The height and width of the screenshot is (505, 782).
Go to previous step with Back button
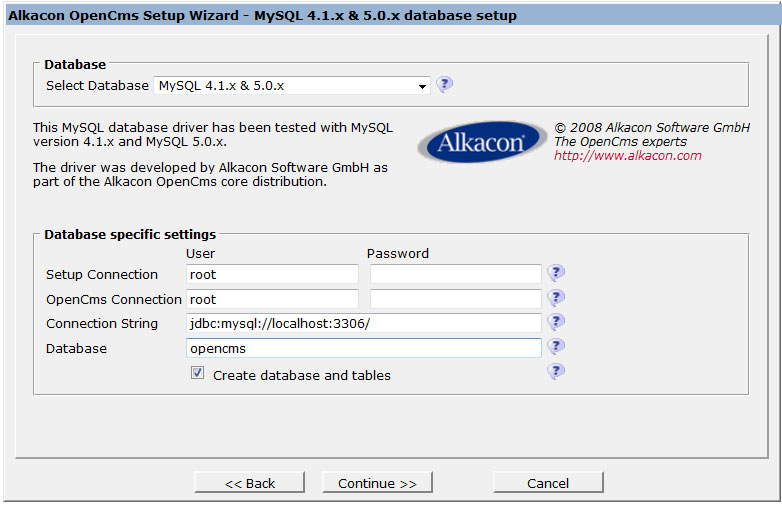coord(249,483)
